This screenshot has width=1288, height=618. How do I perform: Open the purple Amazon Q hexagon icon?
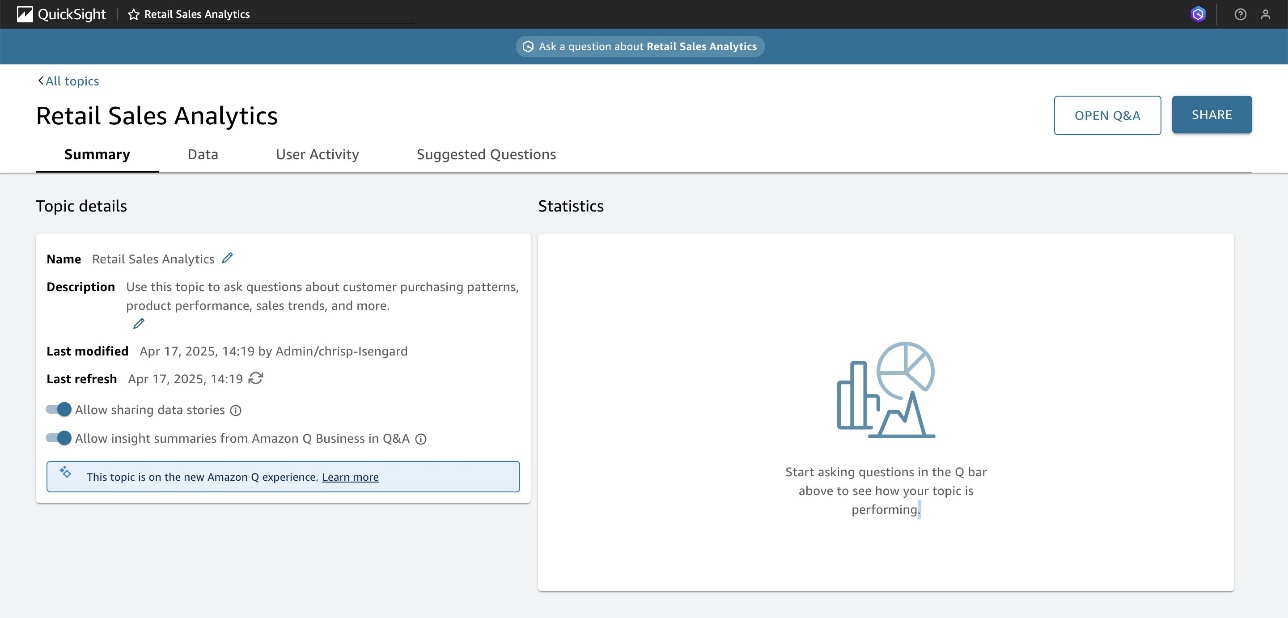click(1198, 14)
